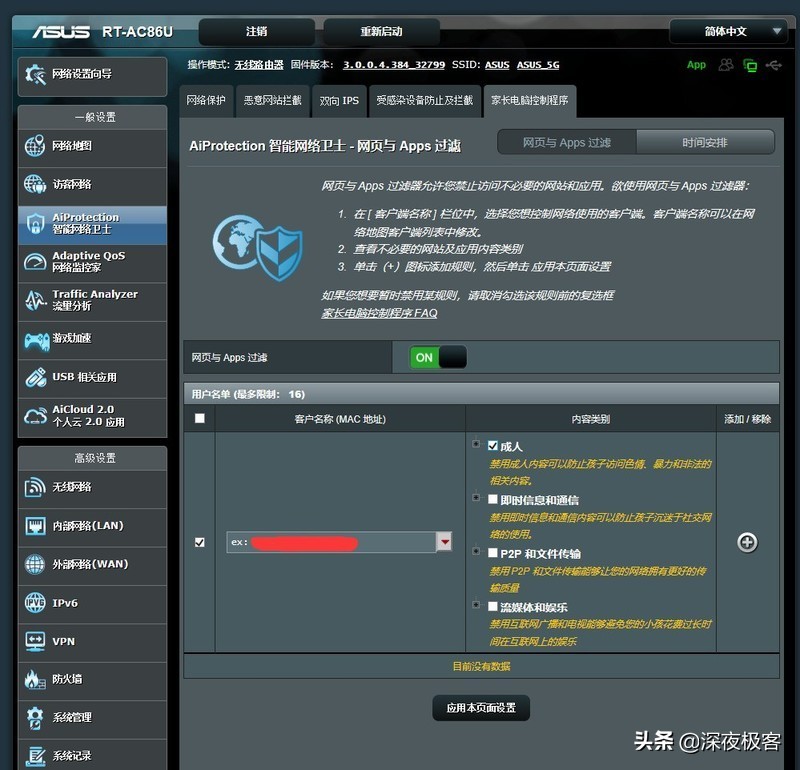This screenshot has height=770, width=800.
Task: Open 防火墙 firewall settings
Action: [92, 679]
